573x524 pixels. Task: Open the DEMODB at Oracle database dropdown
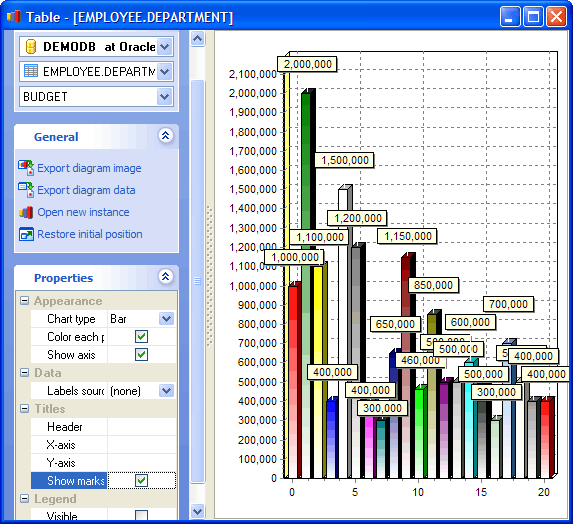[165, 47]
